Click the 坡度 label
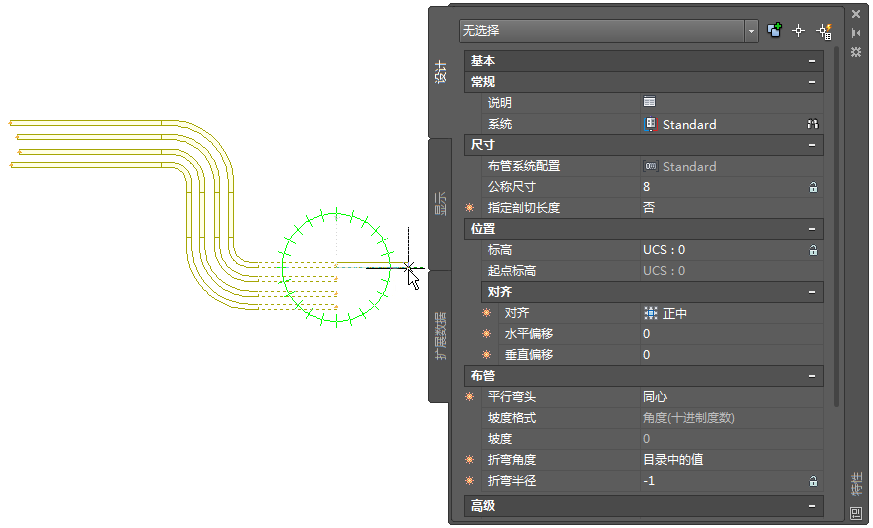Screen dimensions: 873x528 [x=500, y=439]
